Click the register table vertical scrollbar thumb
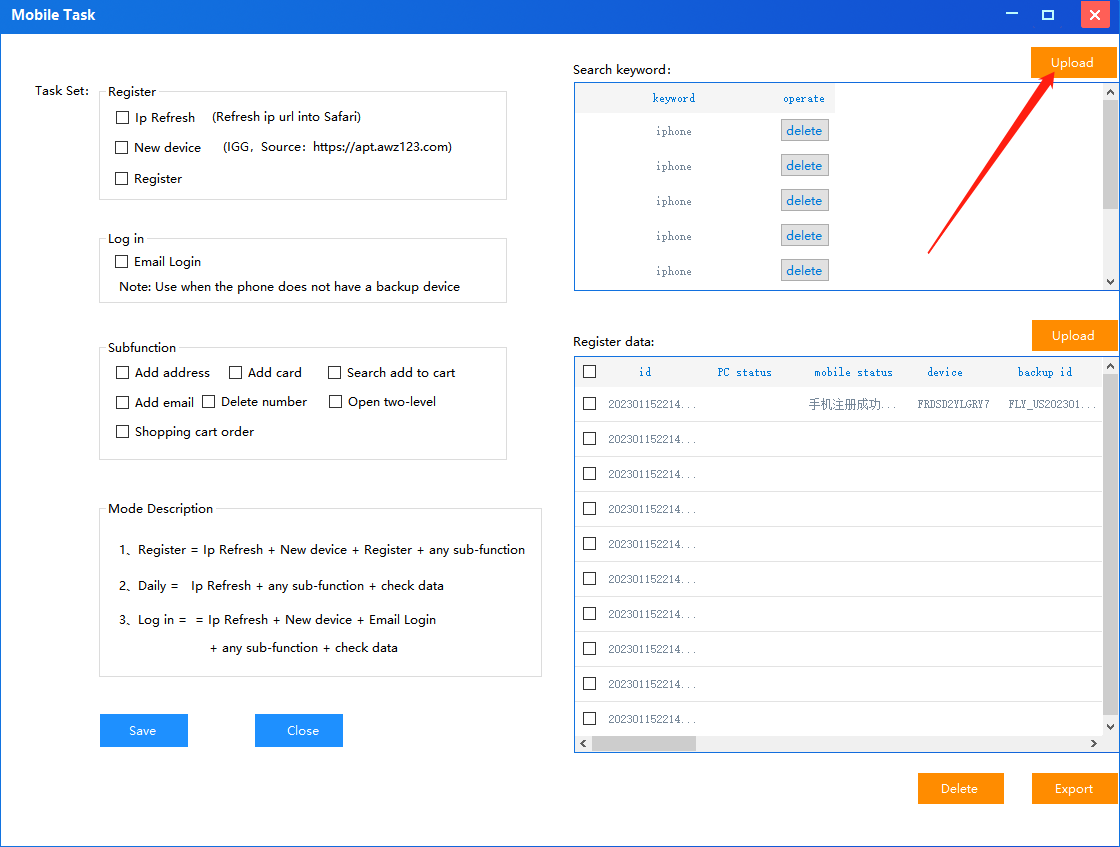The width and height of the screenshot is (1120, 847). [1110, 543]
